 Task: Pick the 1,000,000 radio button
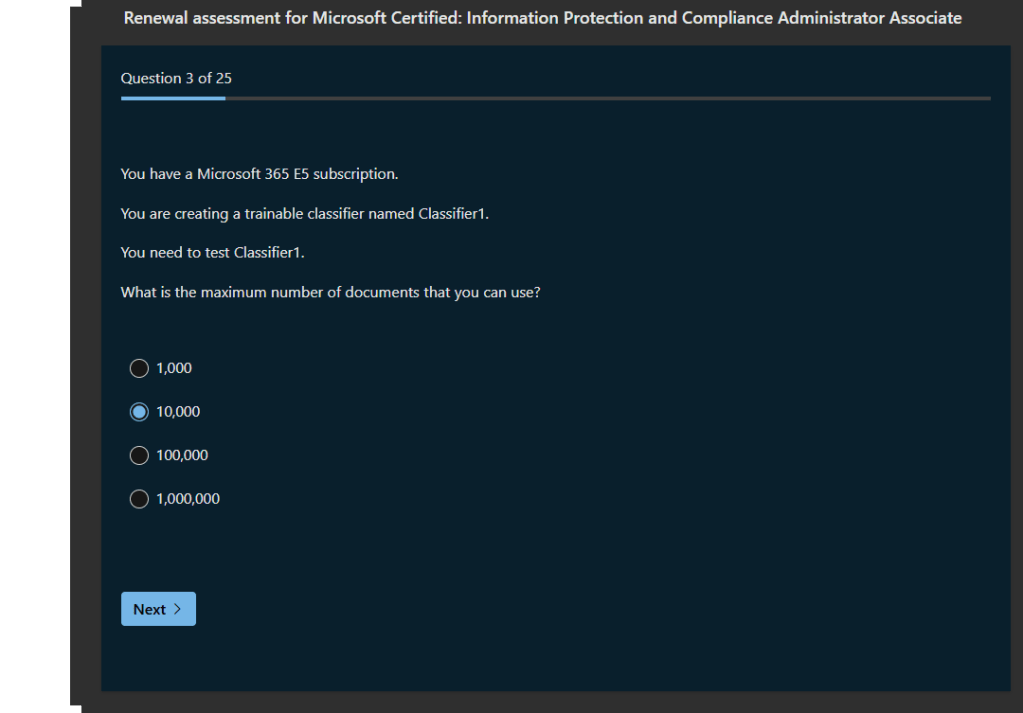click(139, 499)
